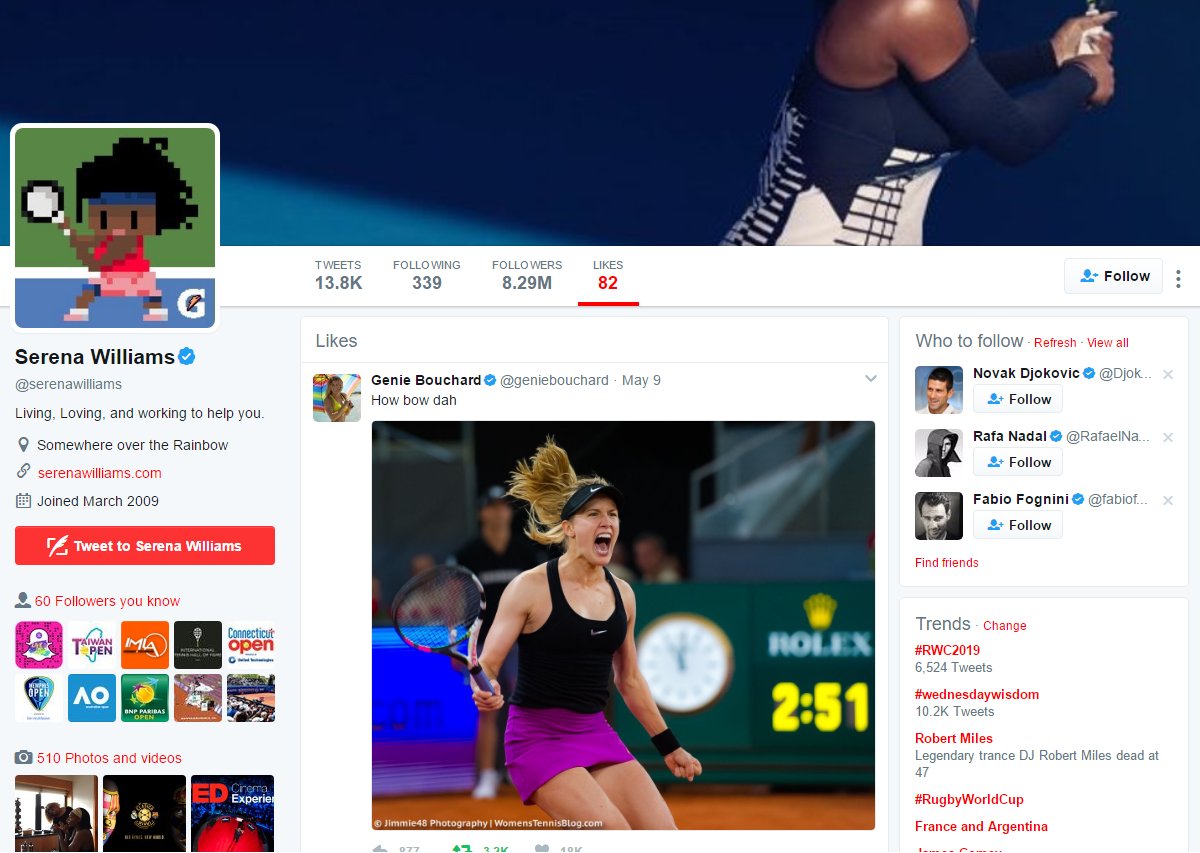Follow Fabio Fognini
This screenshot has width=1200, height=853.
pyautogui.click(x=1018, y=525)
